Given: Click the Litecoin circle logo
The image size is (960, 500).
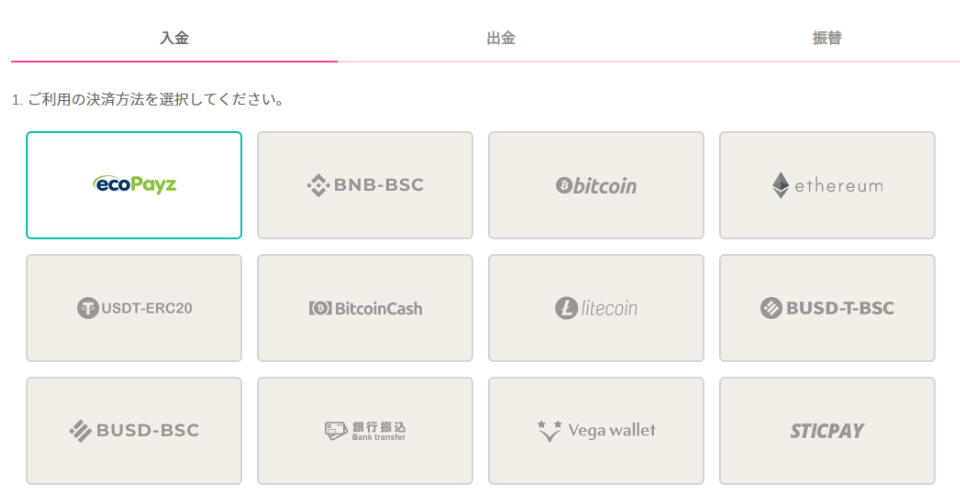Looking at the screenshot, I should point(566,308).
